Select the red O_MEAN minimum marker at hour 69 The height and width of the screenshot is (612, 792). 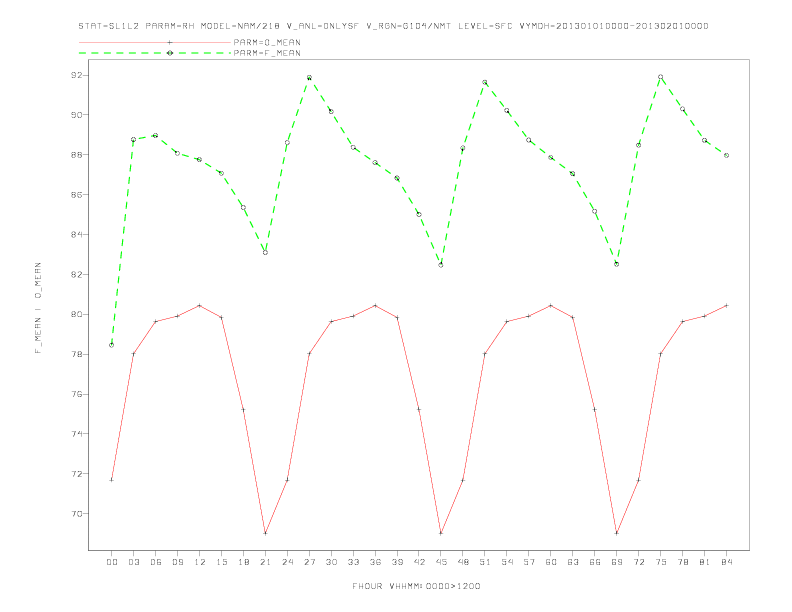[x=617, y=533]
